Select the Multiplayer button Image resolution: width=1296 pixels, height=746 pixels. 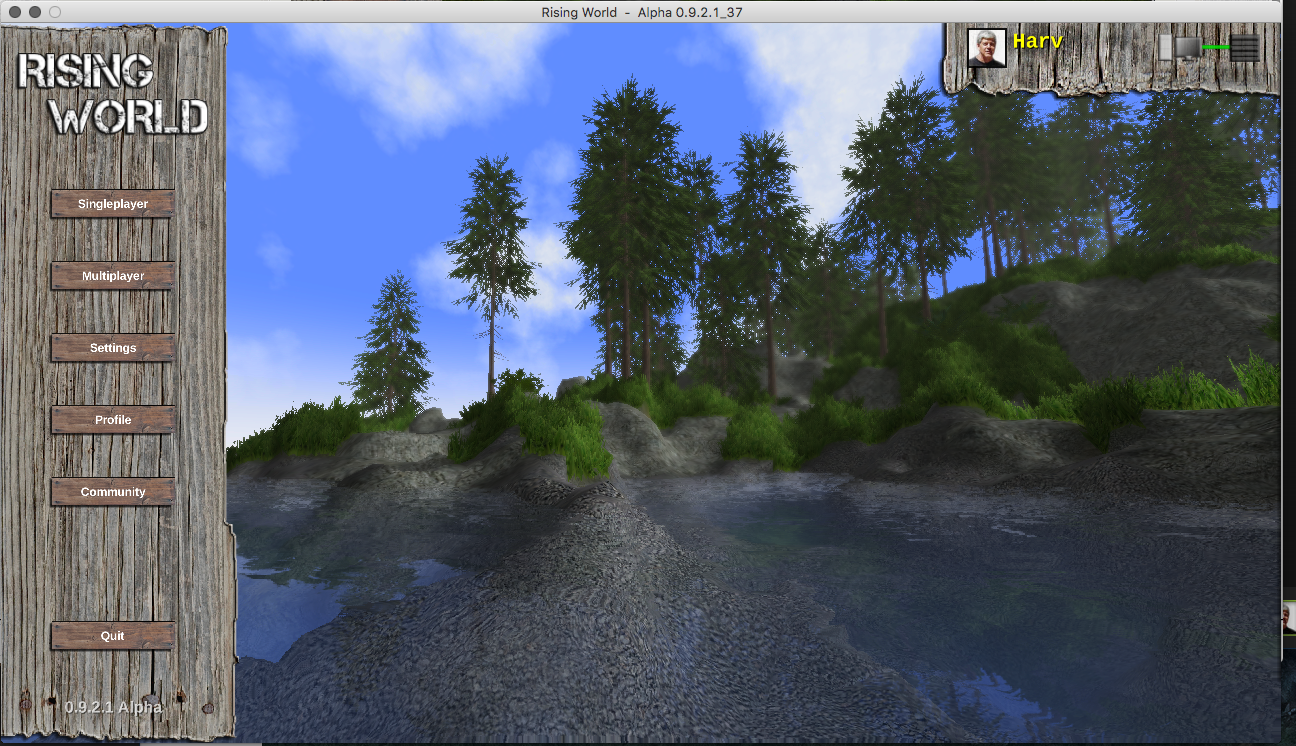(x=113, y=276)
